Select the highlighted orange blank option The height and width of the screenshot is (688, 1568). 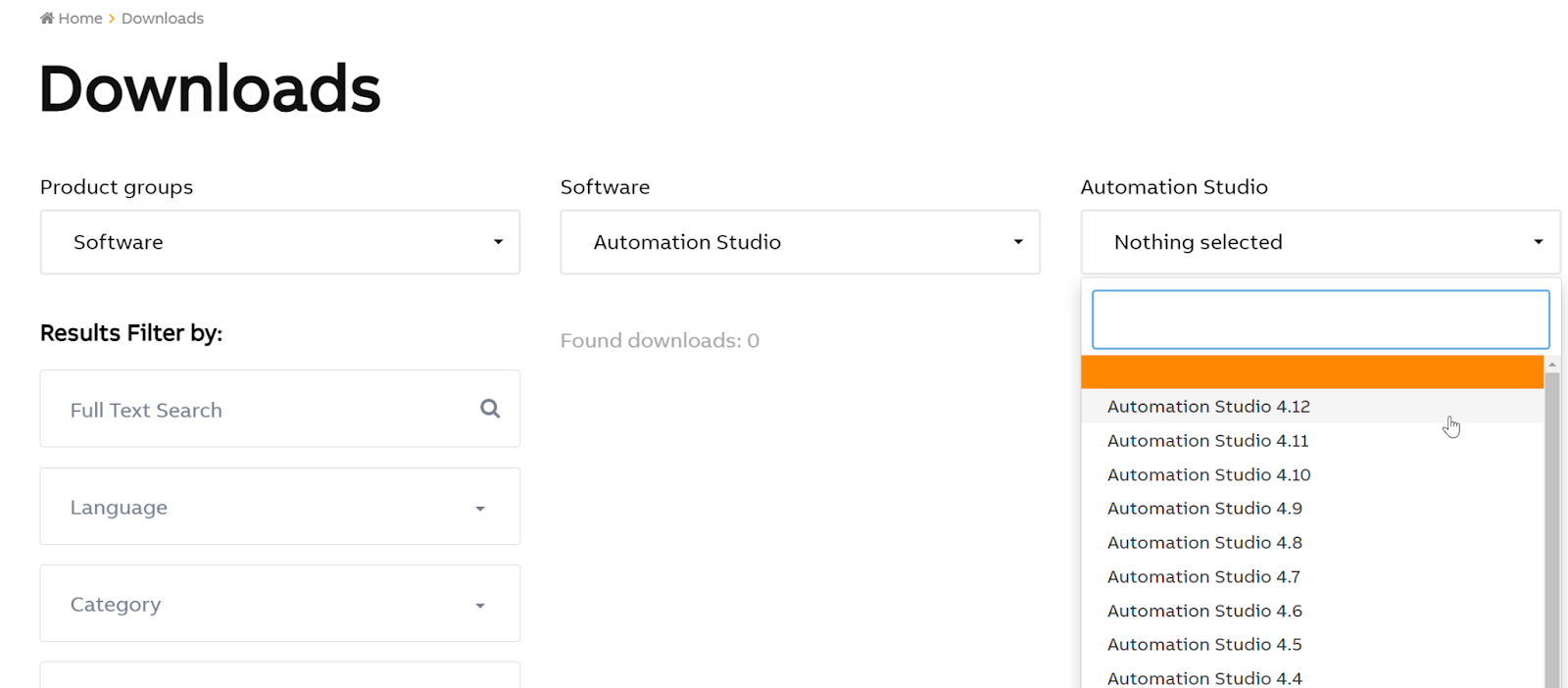tap(1312, 372)
